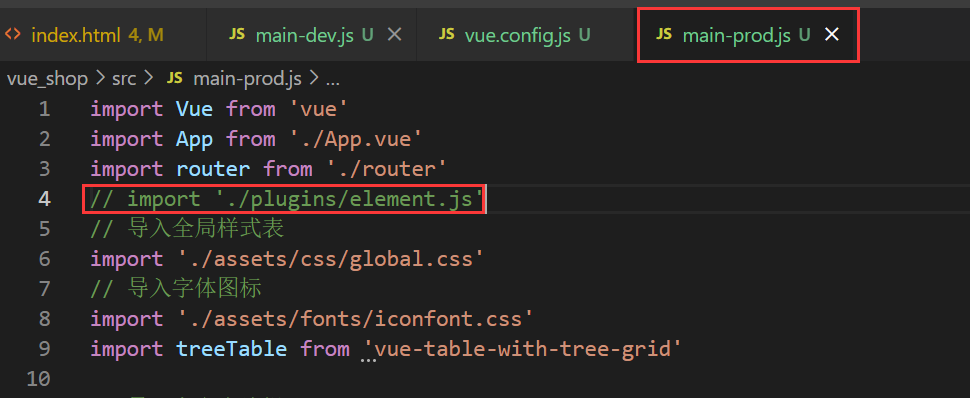This screenshot has width=970, height=398.
Task: Click line number 9 in the gutter
Action: 44,349
